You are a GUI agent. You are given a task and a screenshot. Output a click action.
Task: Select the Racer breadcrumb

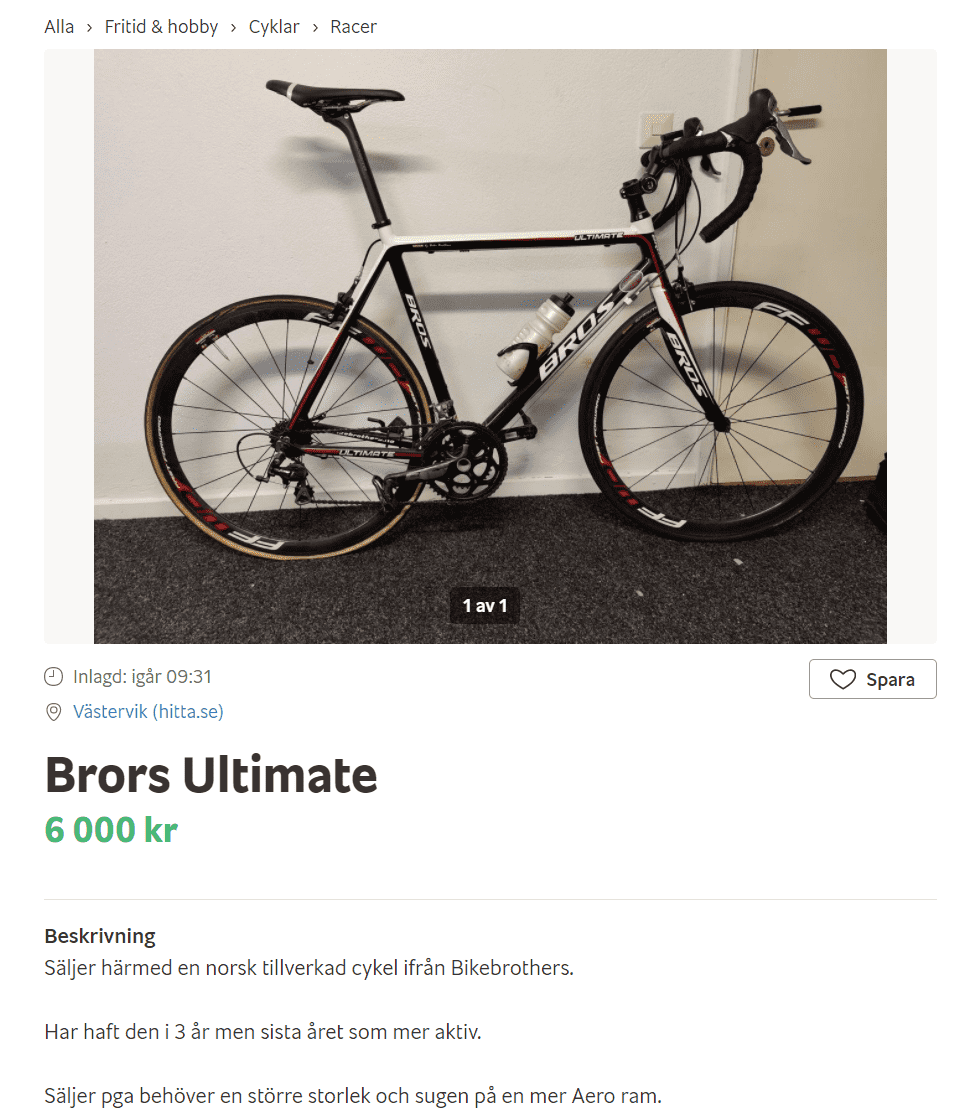(x=353, y=27)
